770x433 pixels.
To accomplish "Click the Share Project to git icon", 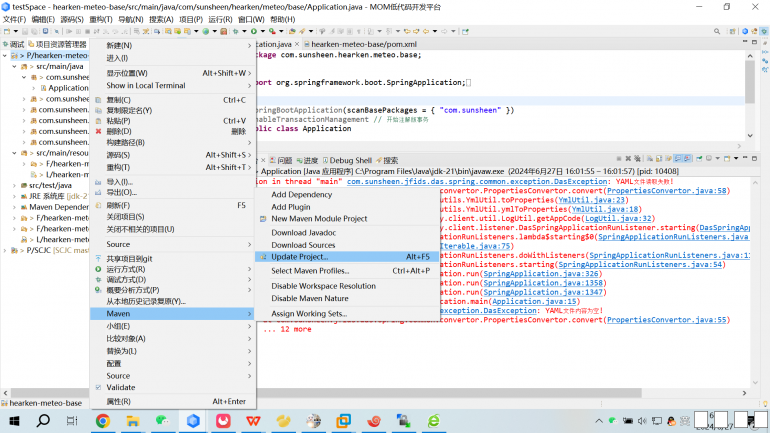I will pos(99,258).
